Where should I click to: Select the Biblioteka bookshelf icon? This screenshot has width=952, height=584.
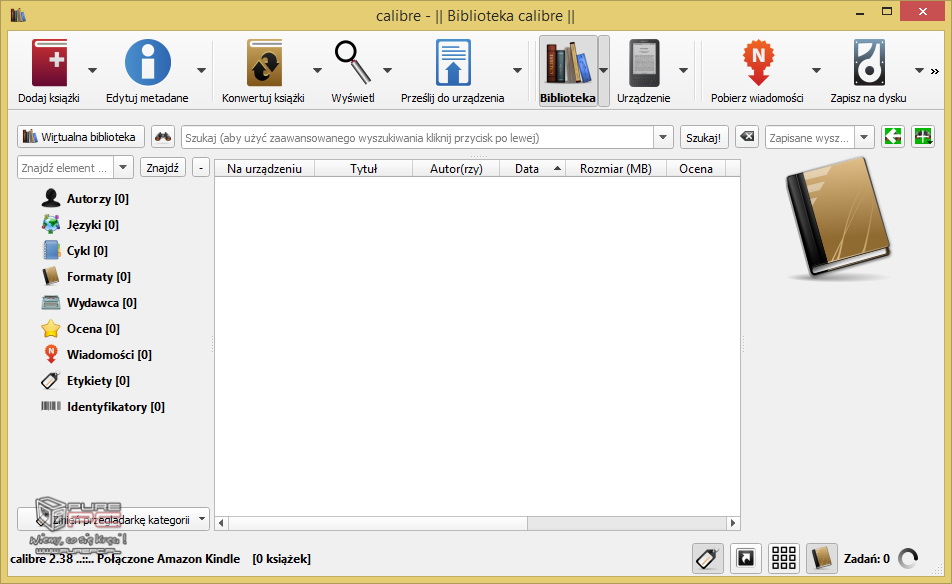(x=568, y=63)
